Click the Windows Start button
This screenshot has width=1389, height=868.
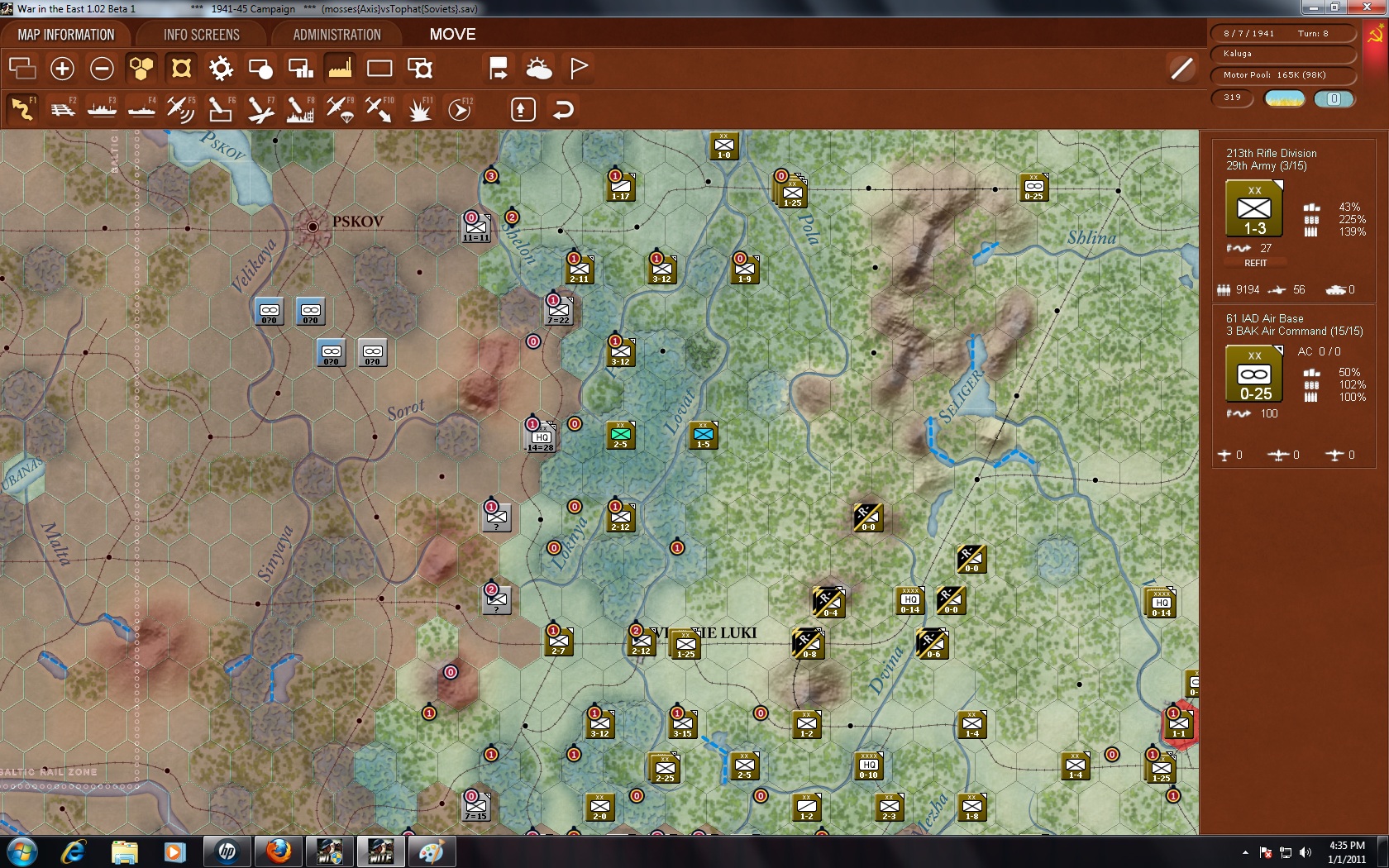[x=21, y=851]
